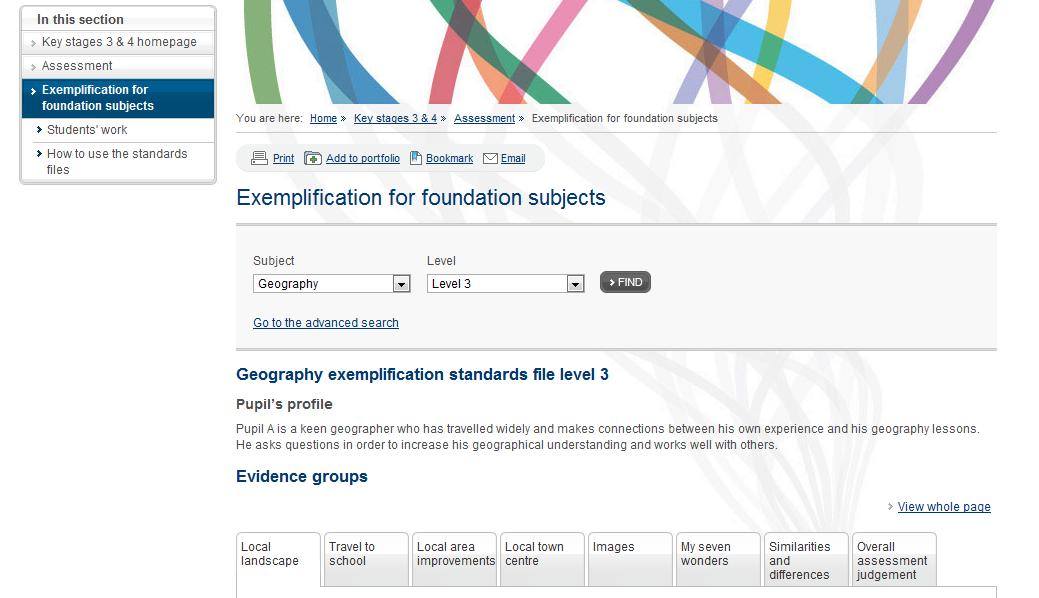Open the Level dropdown arrow

[x=575, y=284]
